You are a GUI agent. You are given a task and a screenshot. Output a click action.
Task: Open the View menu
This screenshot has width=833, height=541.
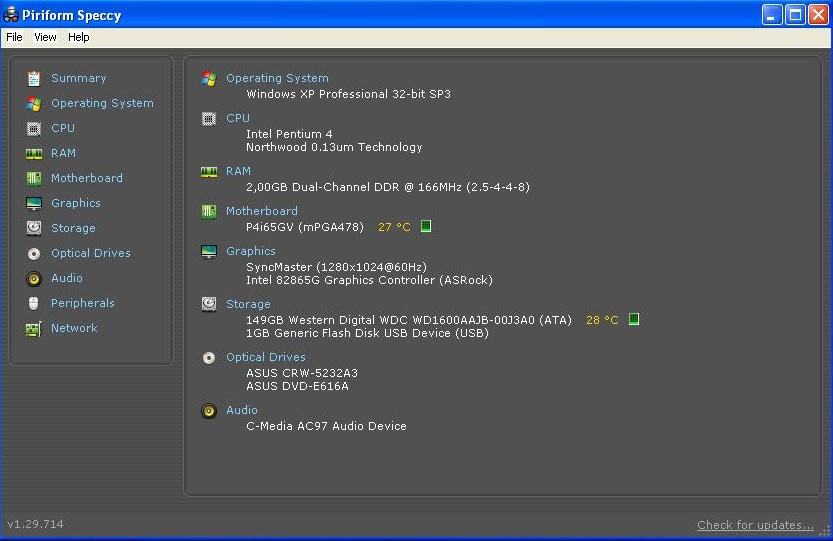[45, 37]
